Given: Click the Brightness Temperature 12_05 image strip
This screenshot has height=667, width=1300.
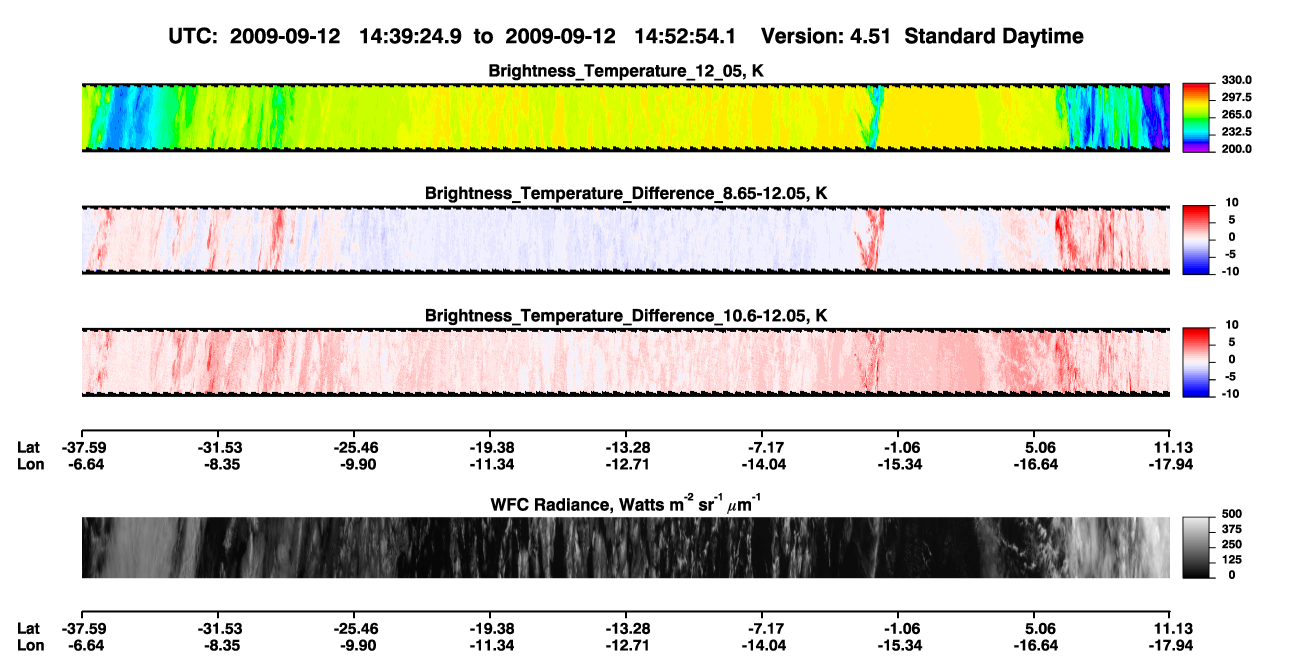Looking at the screenshot, I should (625, 117).
